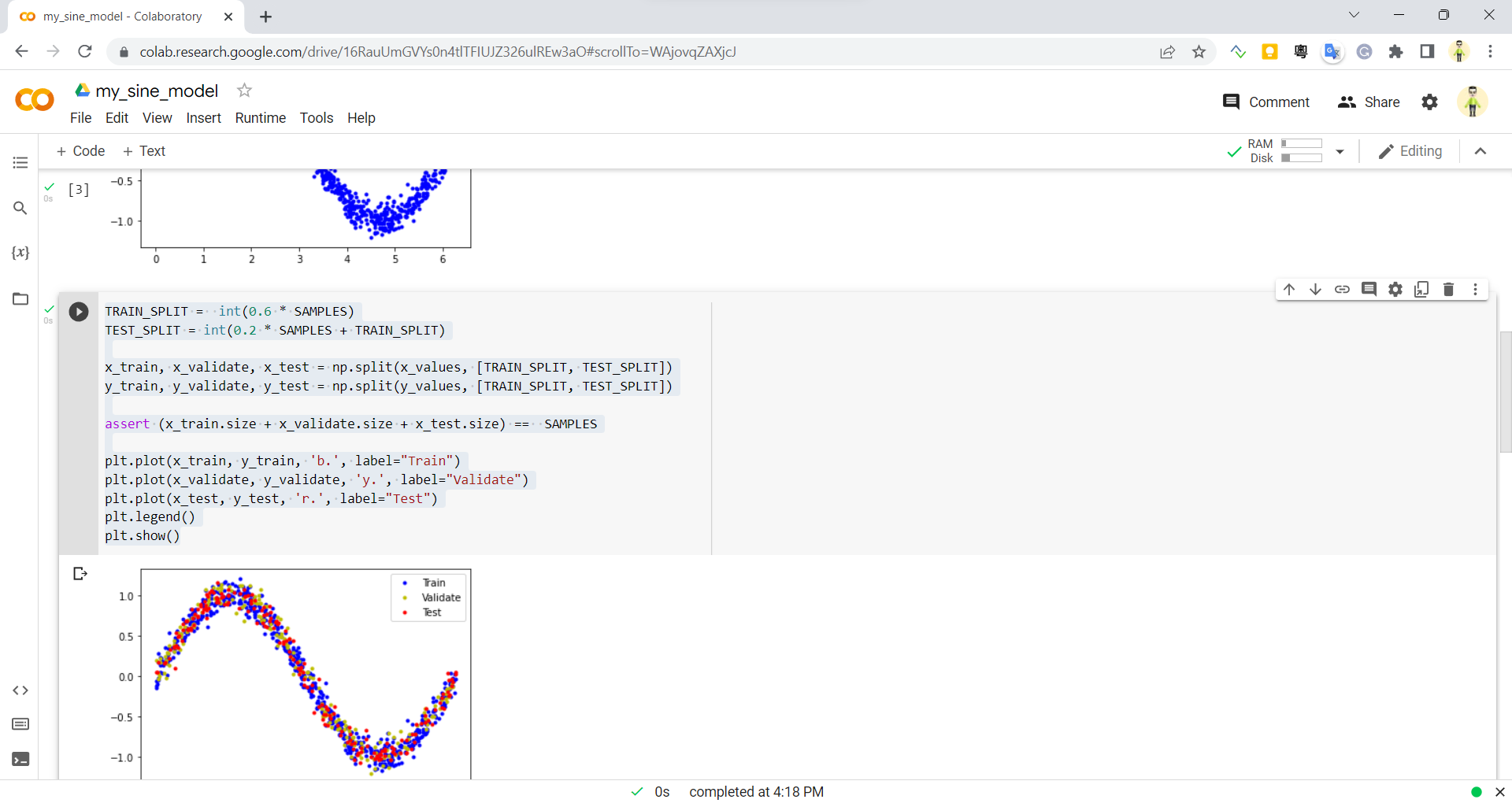Open the Help menu
The width and height of the screenshot is (1512, 803).
tap(361, 118)
